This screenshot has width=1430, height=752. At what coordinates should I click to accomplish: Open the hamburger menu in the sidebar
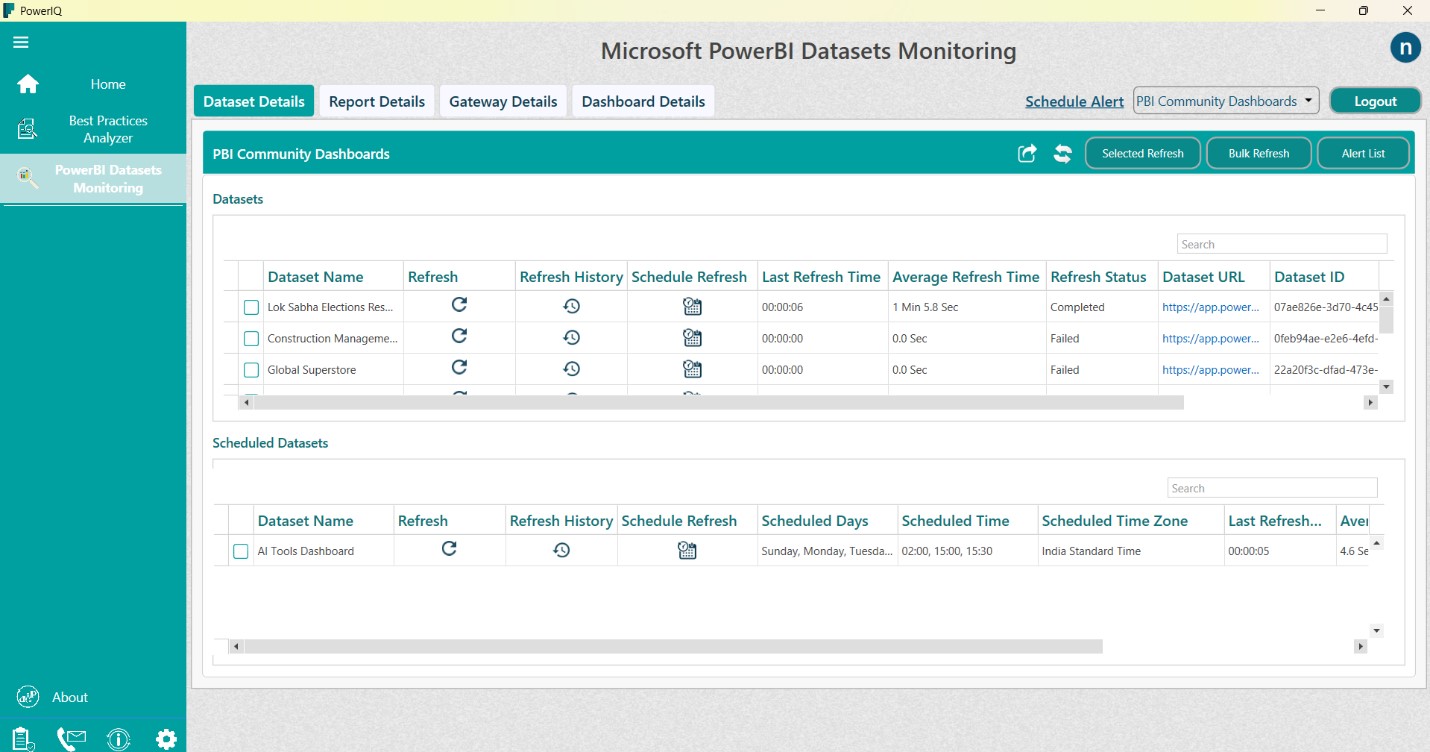pos(21,42)
